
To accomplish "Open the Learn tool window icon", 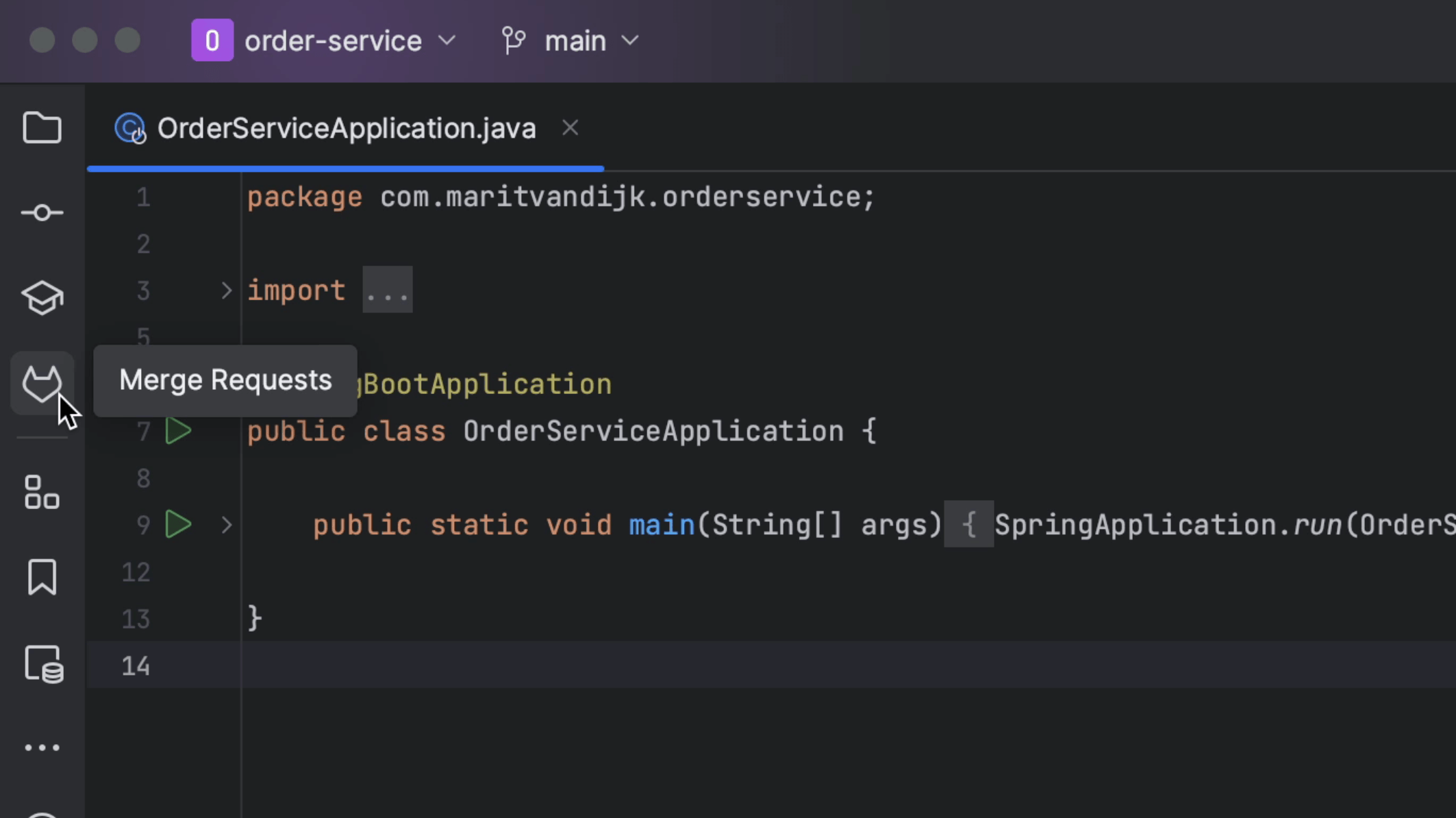I will point(42,298).
